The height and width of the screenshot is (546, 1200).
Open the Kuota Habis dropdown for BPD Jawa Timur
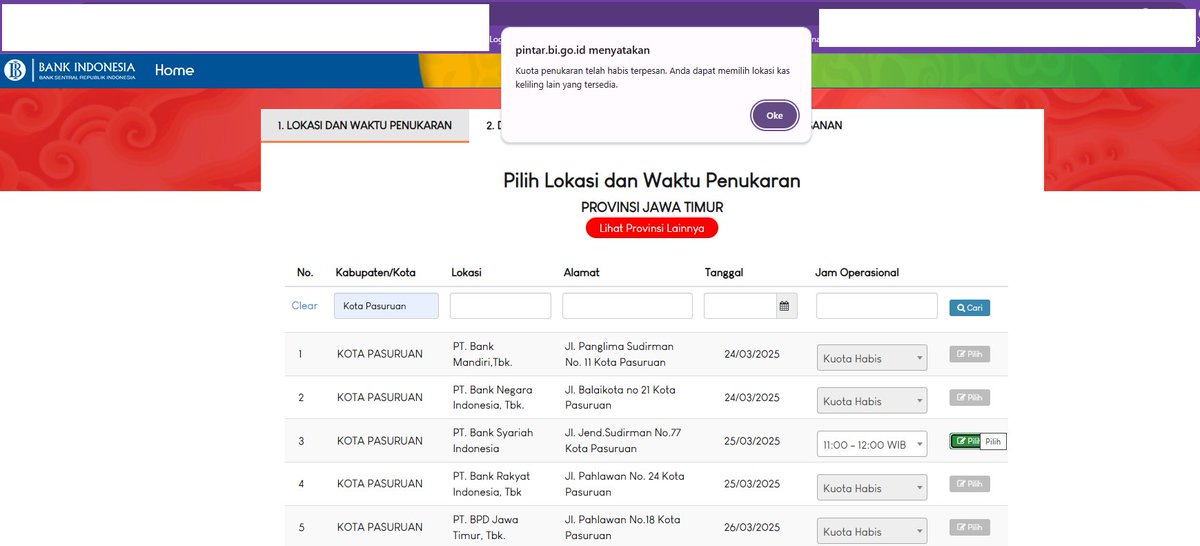tap(872, 532)
